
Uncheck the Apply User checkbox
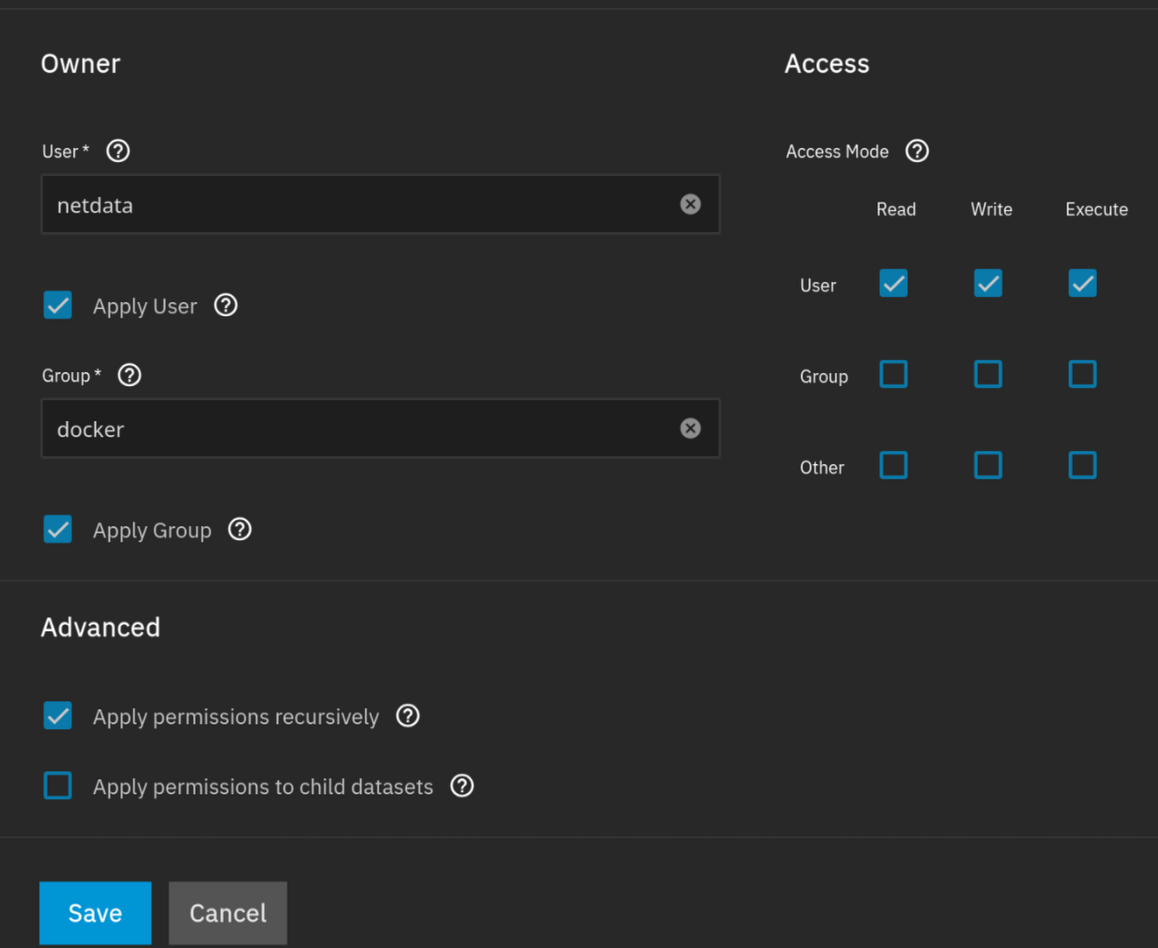pos(58,305)
